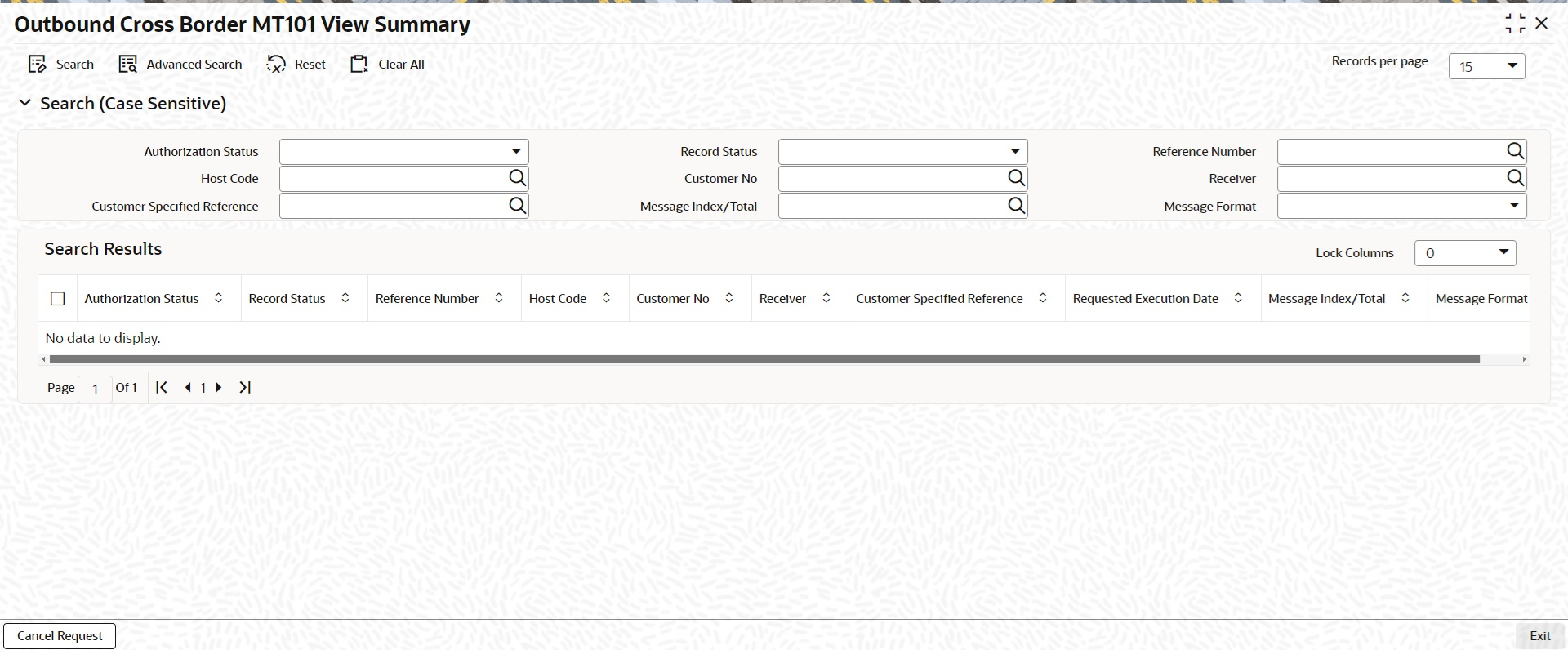
Task: Change the Records per page dropdown
Action: pyautogui.click(x=1487, y=66)
